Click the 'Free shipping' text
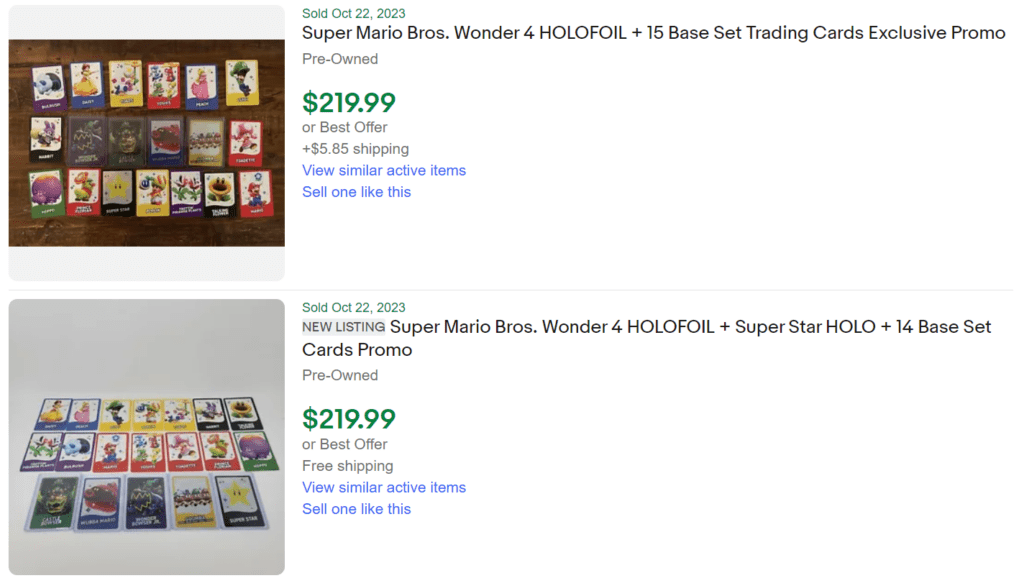This screenshot has height=578, width=1024. tap(347, 466)
